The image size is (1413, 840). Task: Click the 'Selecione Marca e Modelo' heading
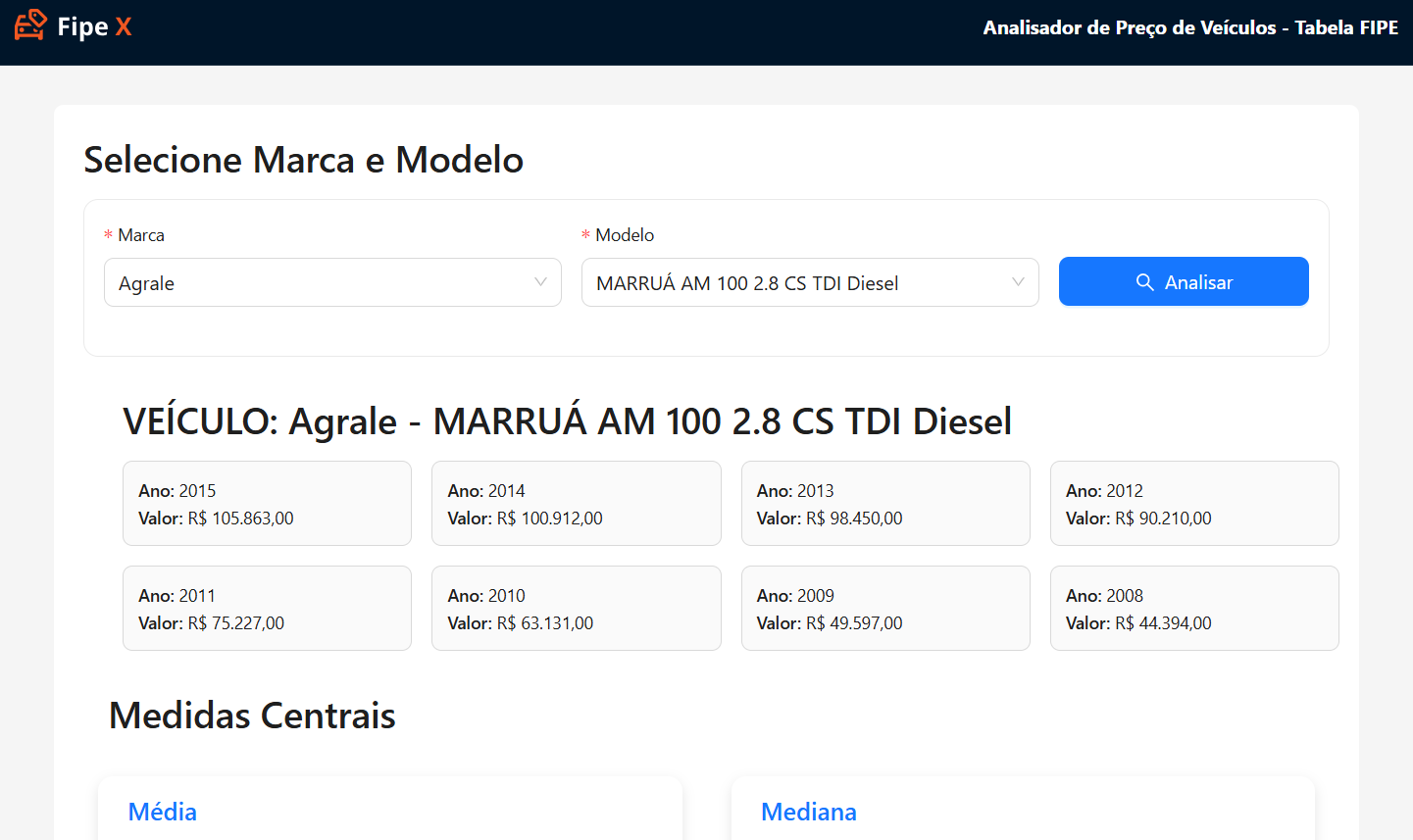click(x=304, y=160)
